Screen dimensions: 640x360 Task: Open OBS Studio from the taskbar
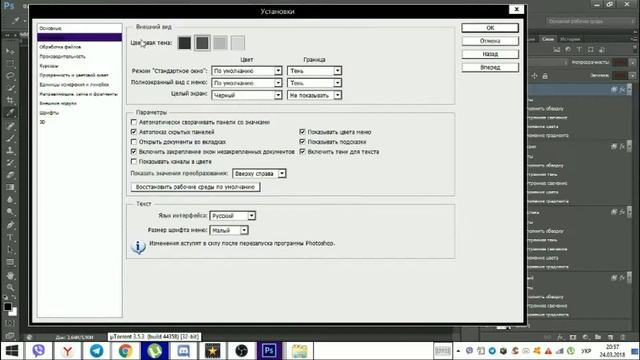241,351
